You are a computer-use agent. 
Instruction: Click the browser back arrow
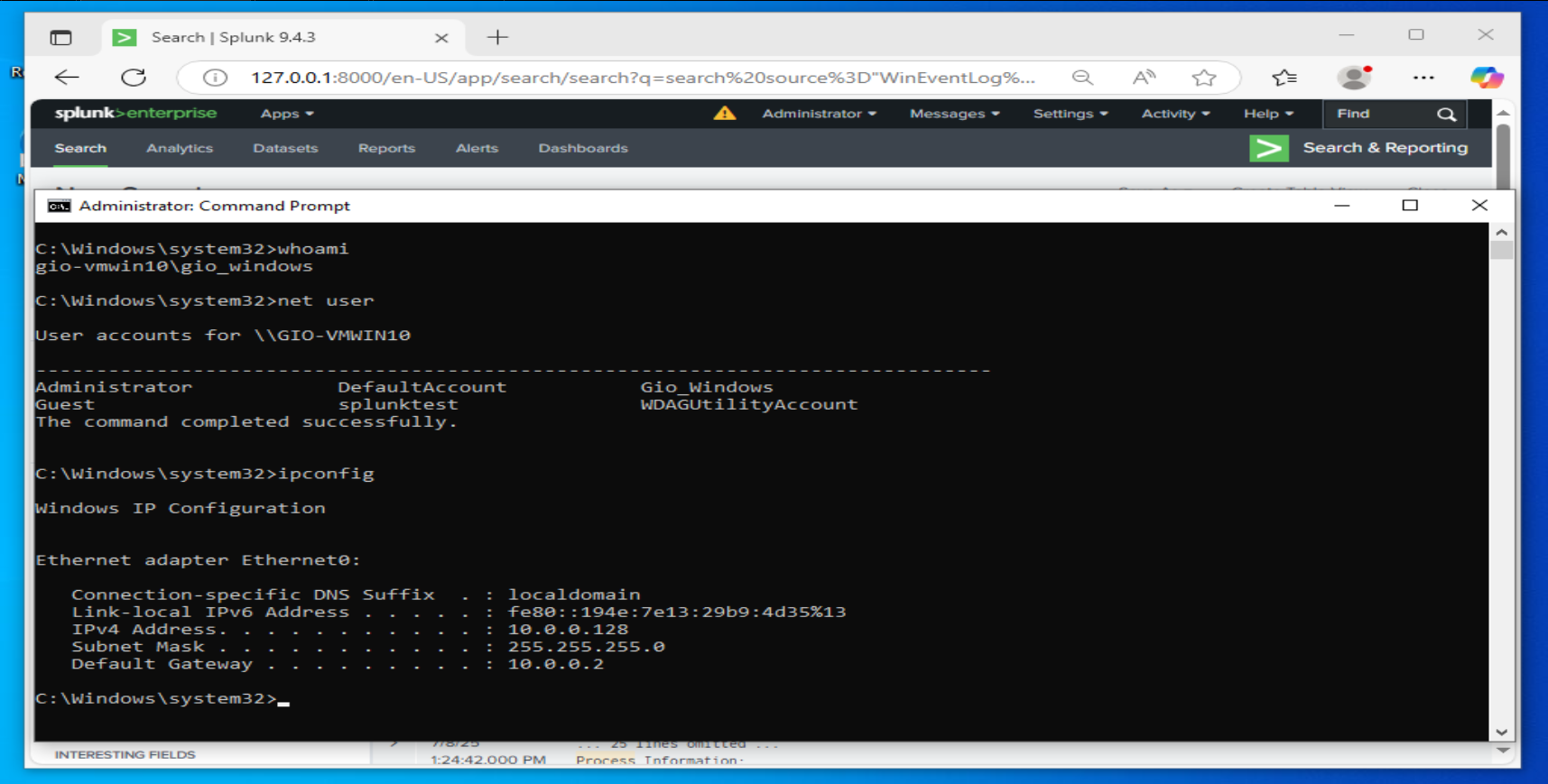click(67, 78)
